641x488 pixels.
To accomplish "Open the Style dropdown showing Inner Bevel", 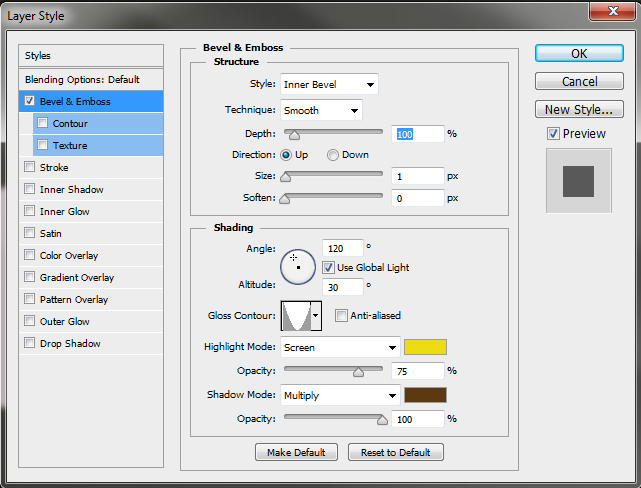I will (329, 85).
